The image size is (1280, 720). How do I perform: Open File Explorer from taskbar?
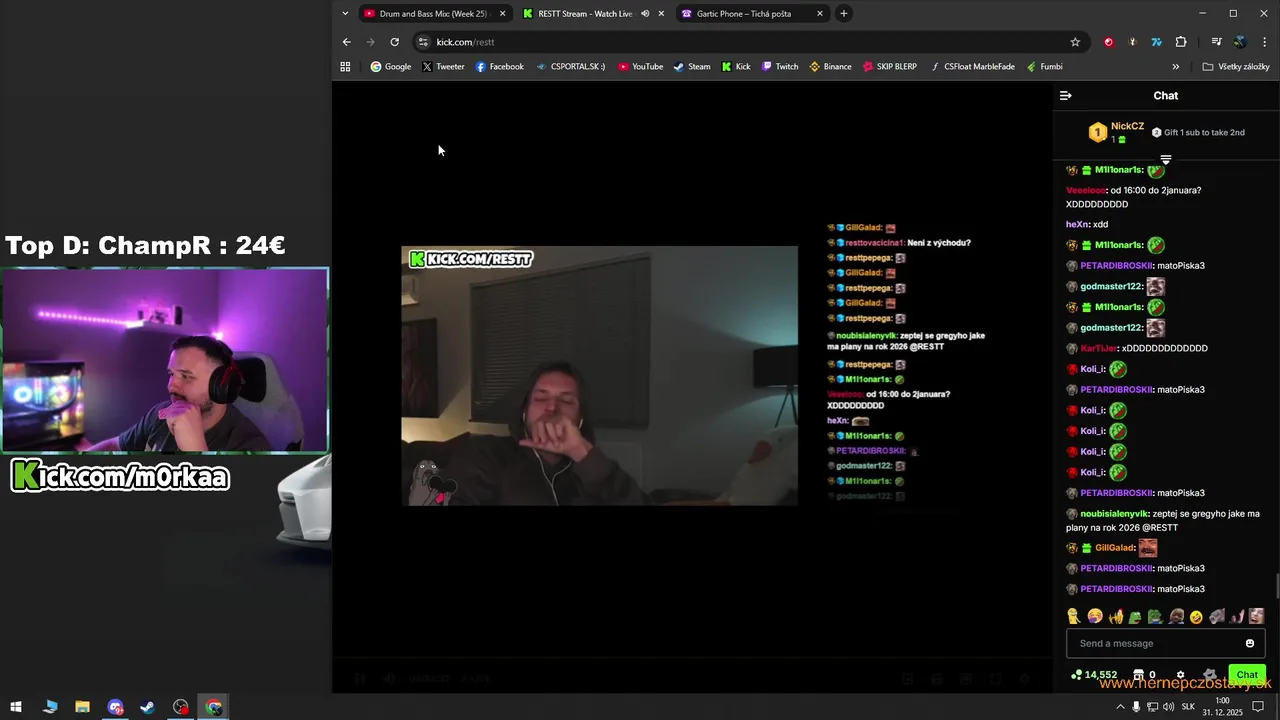coord(82,707)
